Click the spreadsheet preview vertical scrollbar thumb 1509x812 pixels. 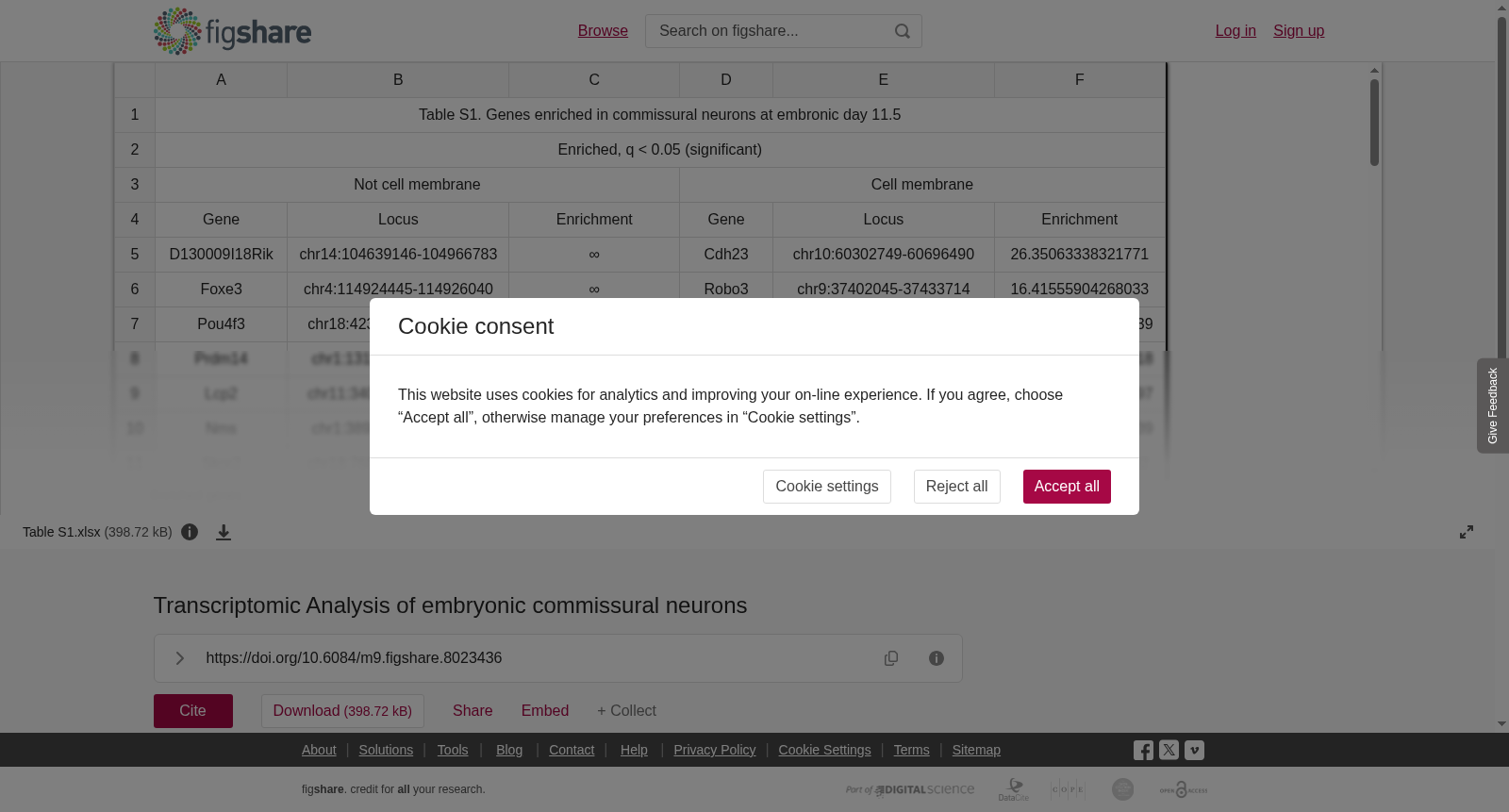click(1375, 123)
